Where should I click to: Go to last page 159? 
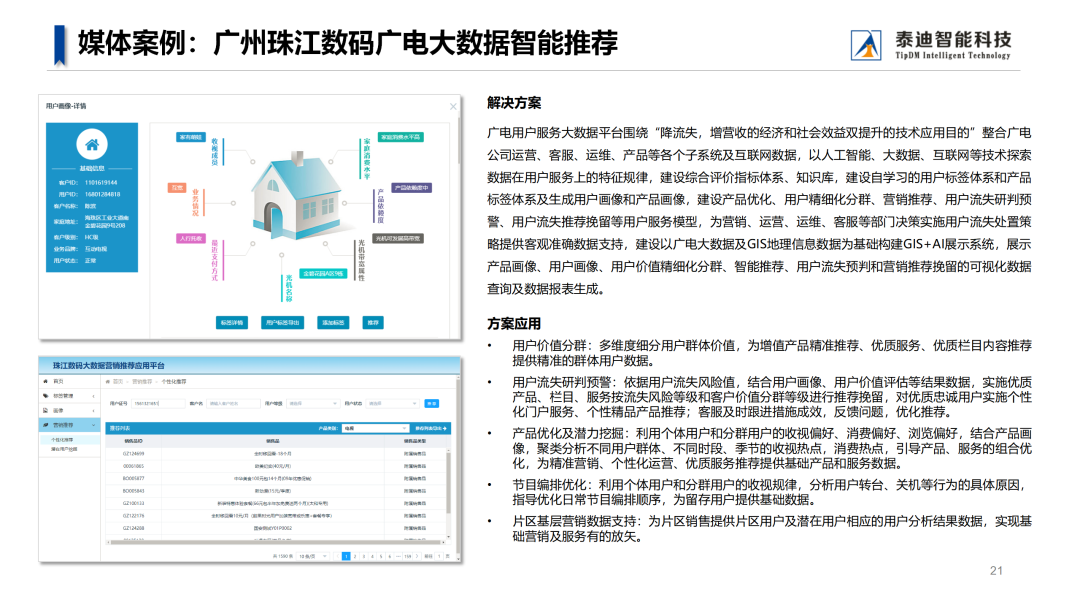tap(407, 556)
